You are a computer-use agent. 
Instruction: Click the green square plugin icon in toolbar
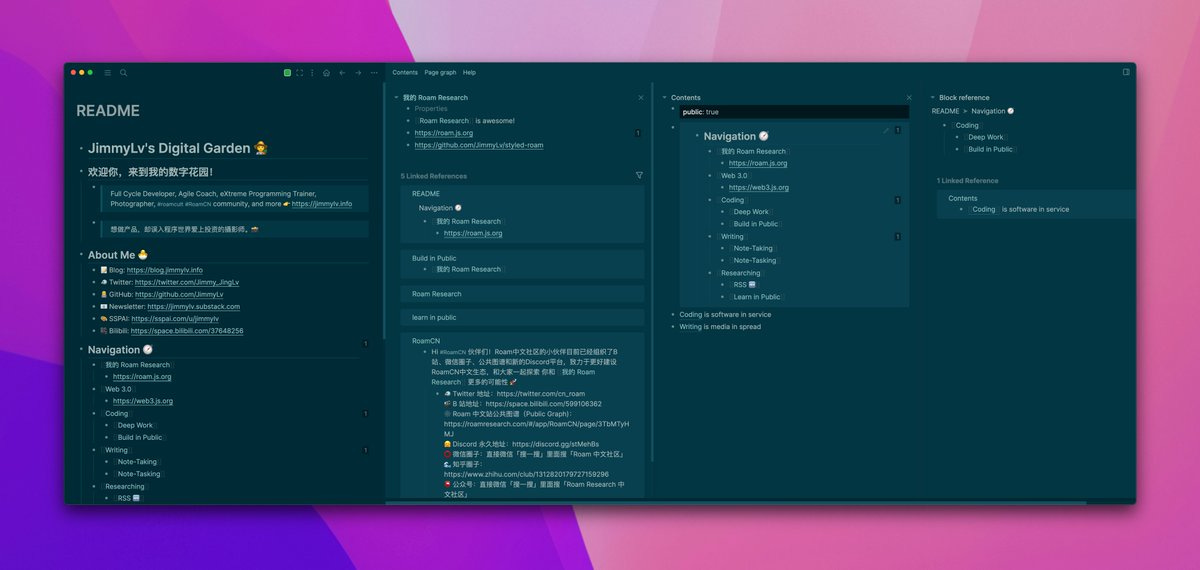pyautogui.click(x=287, y=73)
